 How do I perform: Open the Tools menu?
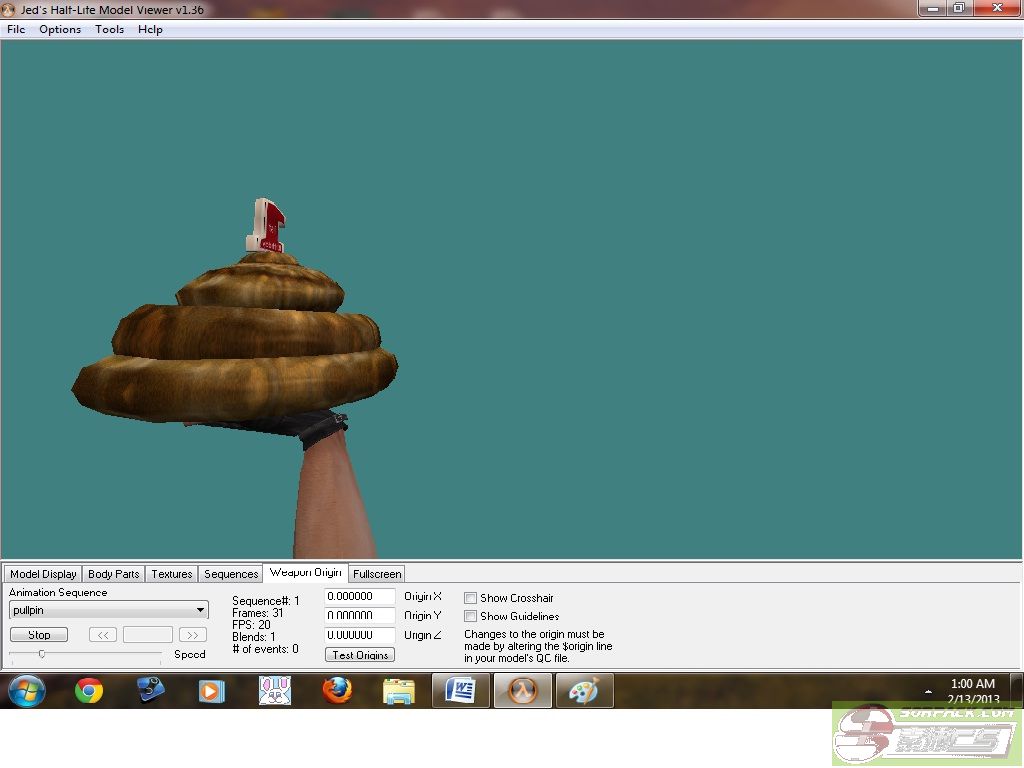pos(109,29)
